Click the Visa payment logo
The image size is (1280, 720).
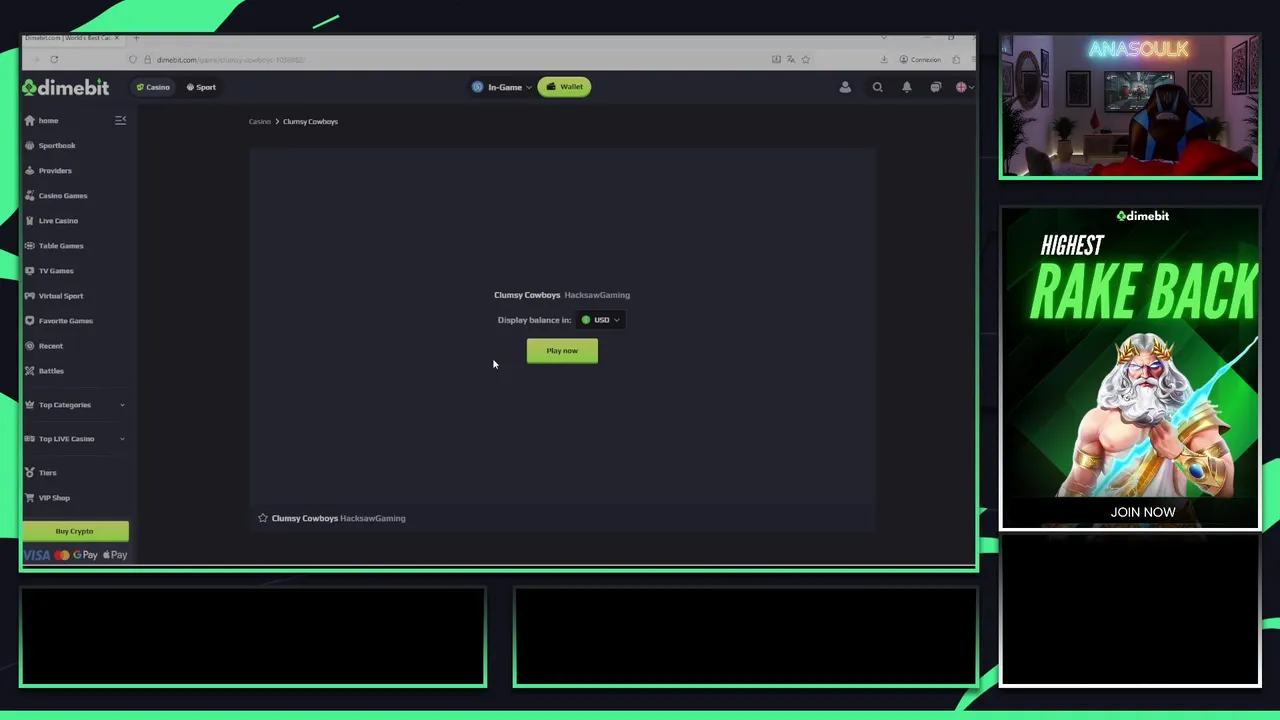click(37, 555)
